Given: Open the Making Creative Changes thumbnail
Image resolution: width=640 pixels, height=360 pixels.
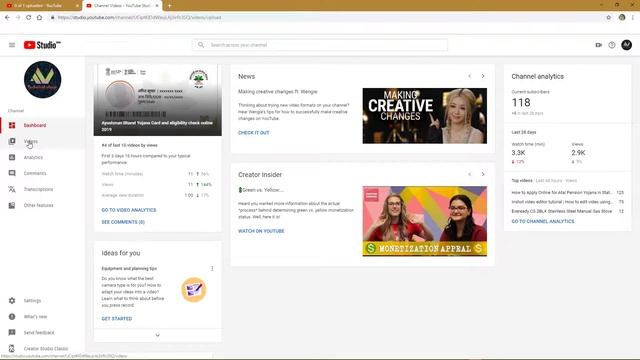Looking at the screenshot, I should [x=424, y=116].
